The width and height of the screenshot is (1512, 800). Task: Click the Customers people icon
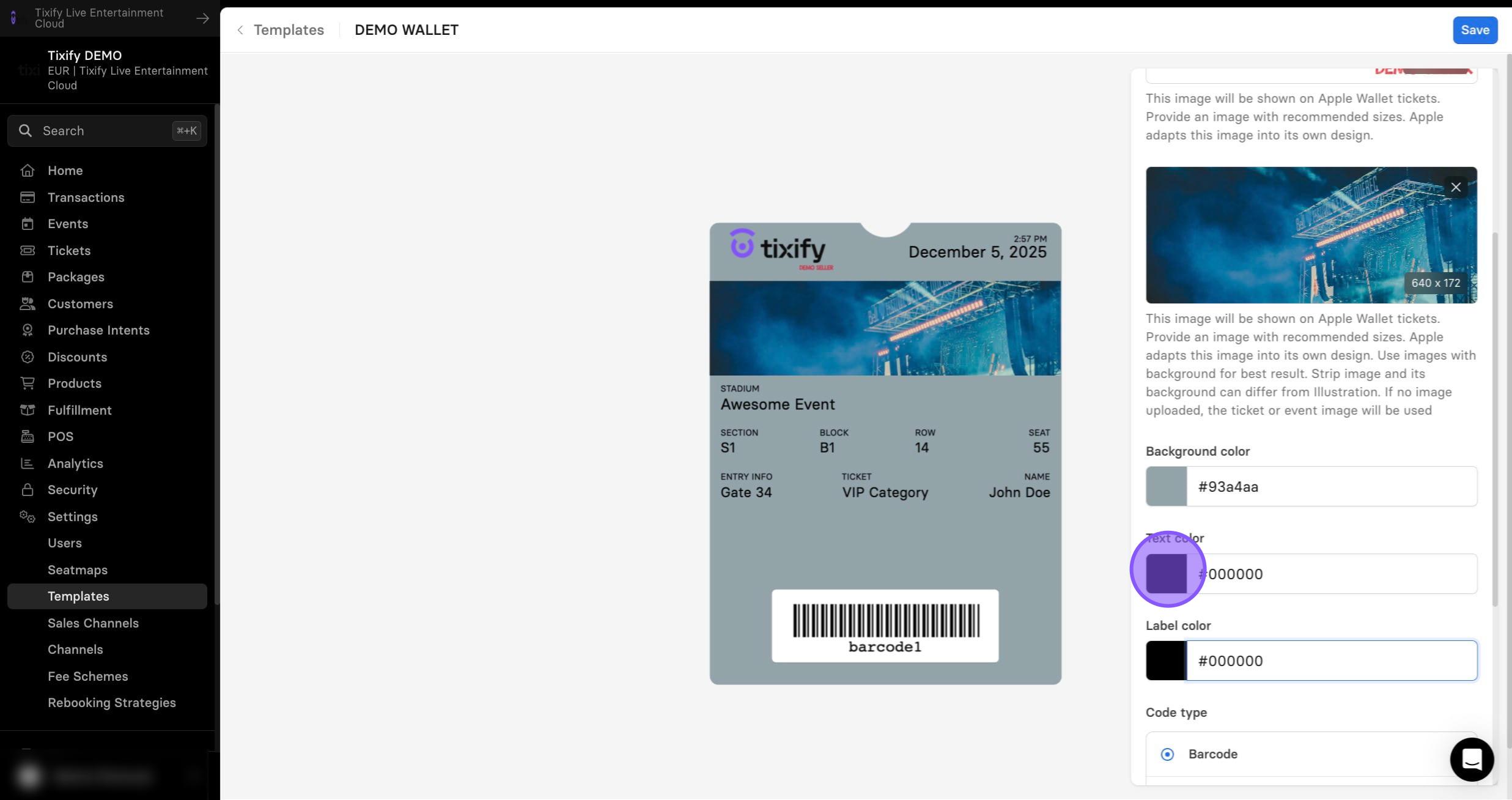pos(27,304)
